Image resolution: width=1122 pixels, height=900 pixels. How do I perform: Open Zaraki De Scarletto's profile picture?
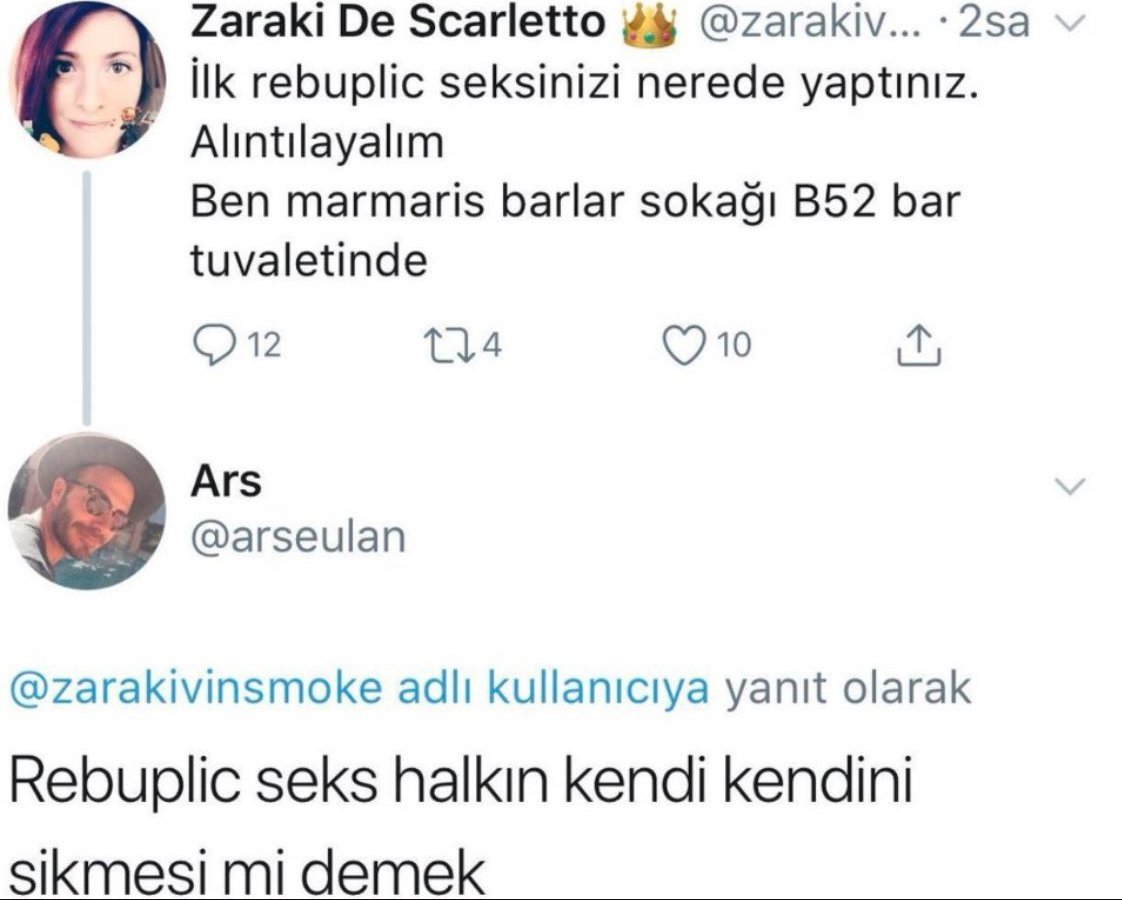(x=87, y=79)
